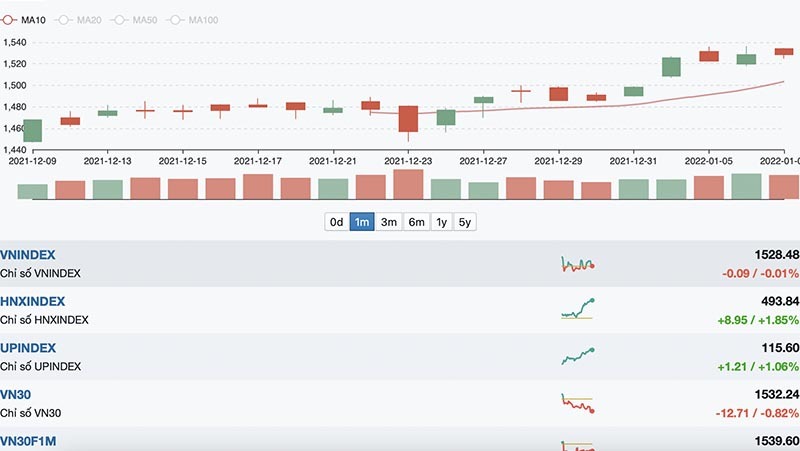Toggle the MA10 legend series
800x451 pixels.
[30, 20]
